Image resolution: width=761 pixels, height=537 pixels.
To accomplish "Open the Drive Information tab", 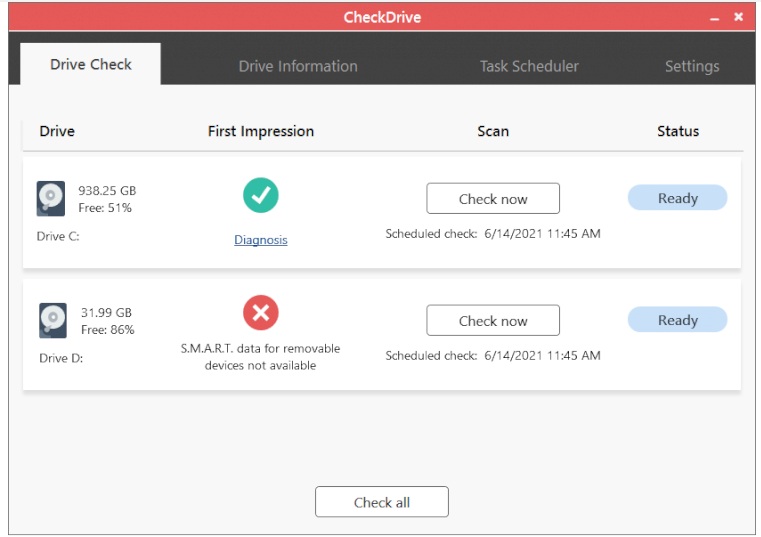I will coord(298,66).
